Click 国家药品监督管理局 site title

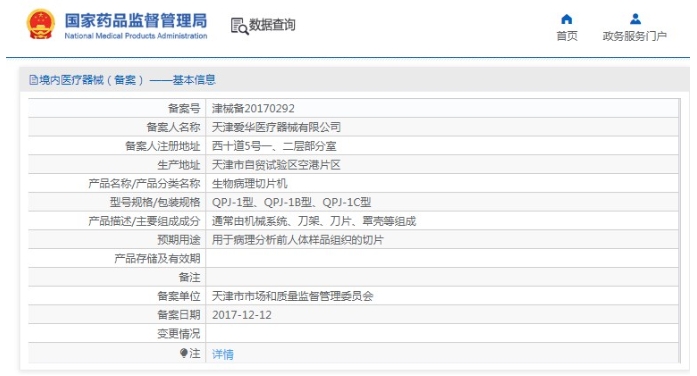(x=136, y=21)
